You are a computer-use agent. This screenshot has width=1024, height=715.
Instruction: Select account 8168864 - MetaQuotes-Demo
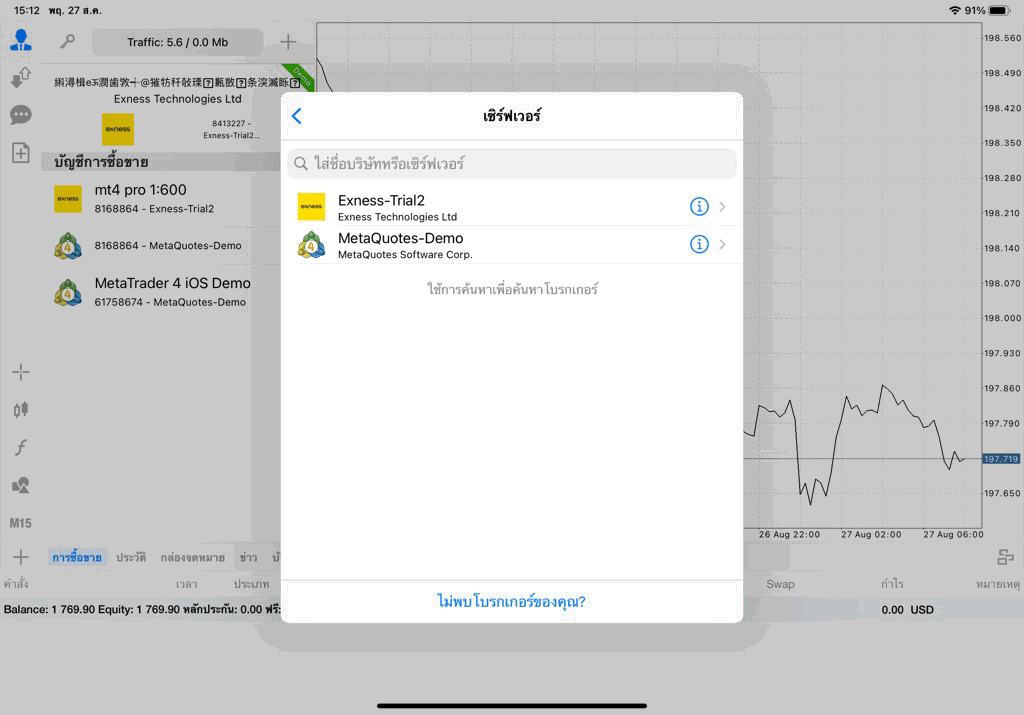162,246
